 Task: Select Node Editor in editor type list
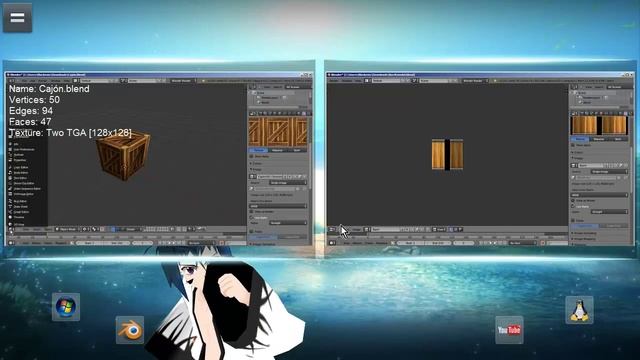[19, 173]
